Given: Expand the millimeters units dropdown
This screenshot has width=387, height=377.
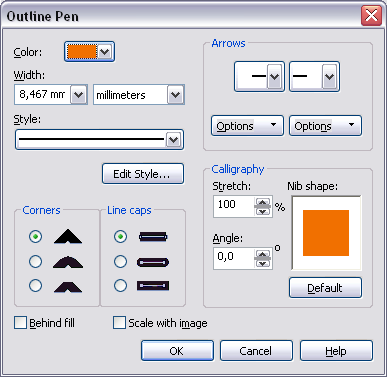Looking at the screenshot, I should pos(175,95).
